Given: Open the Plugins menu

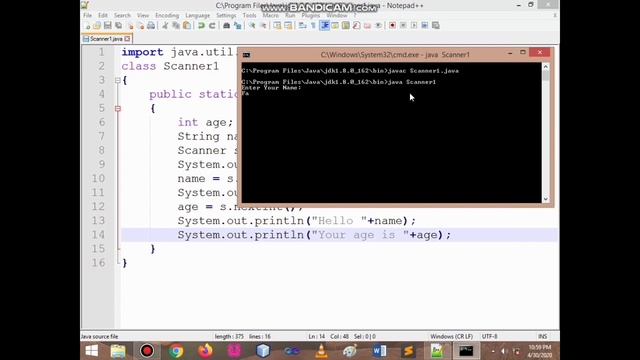Looking at the screenshot, I should (311, 16).
